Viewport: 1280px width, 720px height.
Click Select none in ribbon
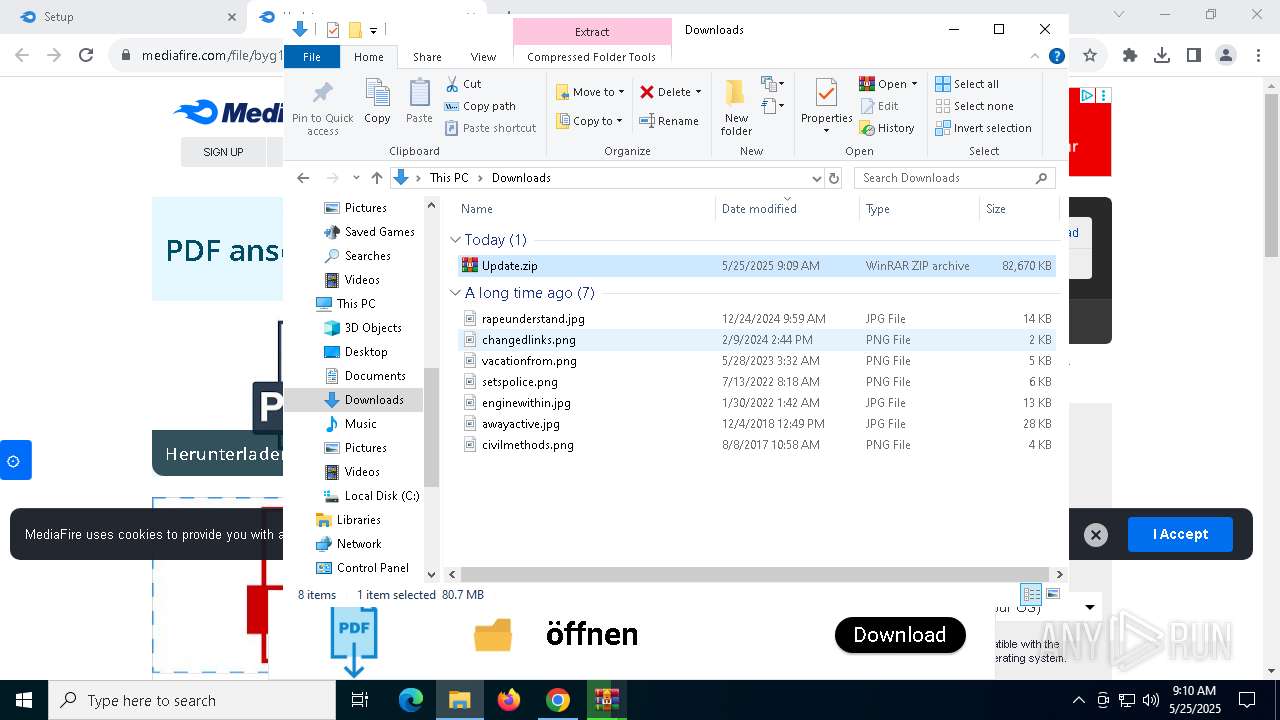[974, 106]
